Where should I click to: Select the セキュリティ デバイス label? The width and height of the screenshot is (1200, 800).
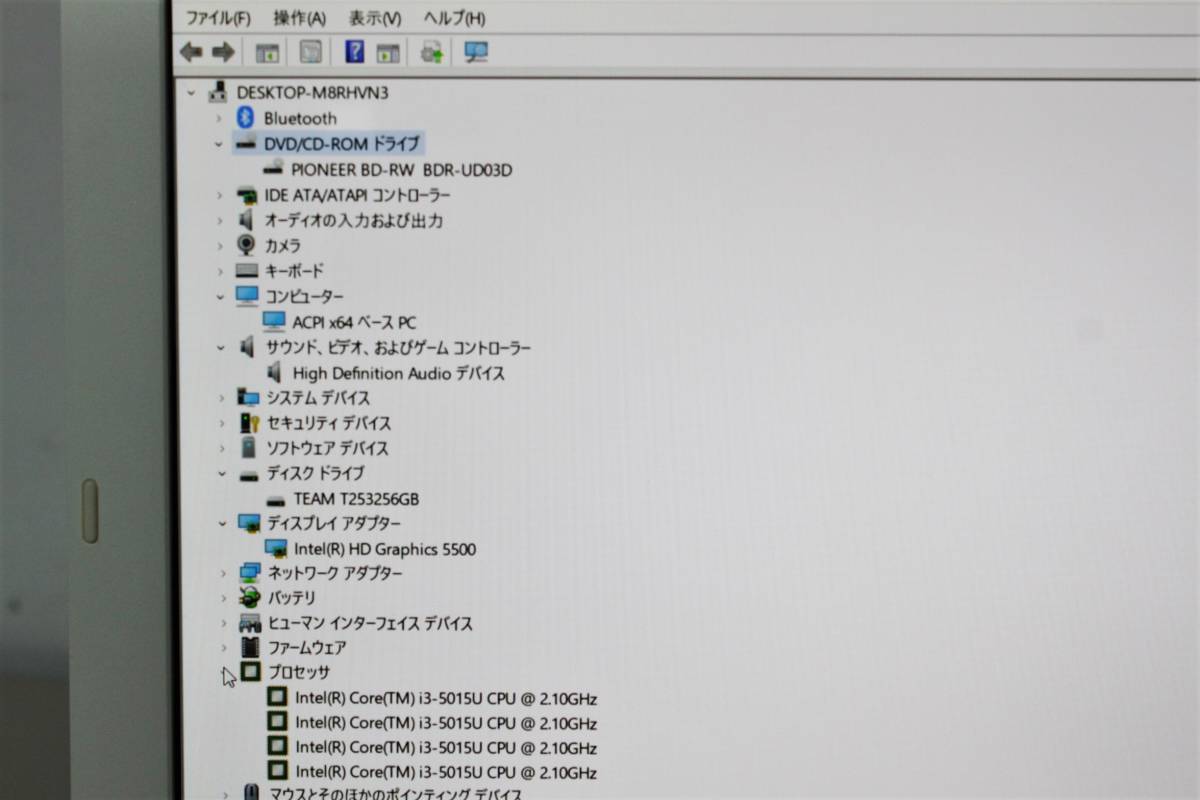click(329, 423)
